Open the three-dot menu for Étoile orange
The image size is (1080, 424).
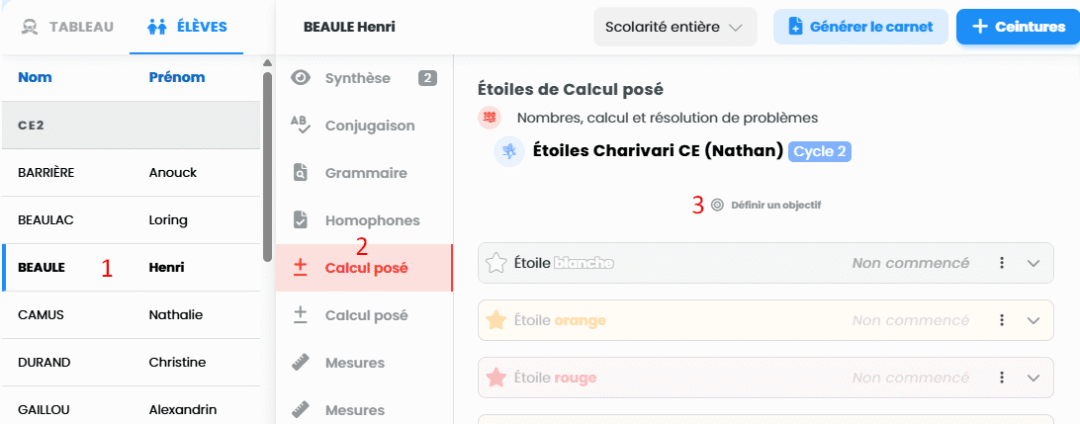[x=1002, y=321]
